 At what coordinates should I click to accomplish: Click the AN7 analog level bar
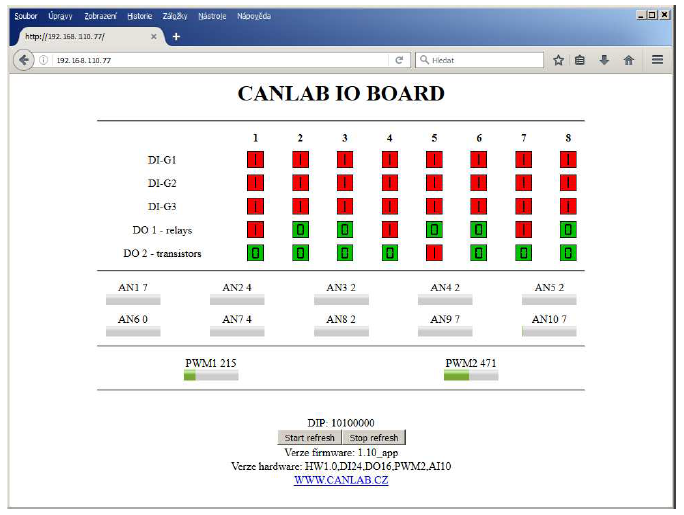pos(237,331)
